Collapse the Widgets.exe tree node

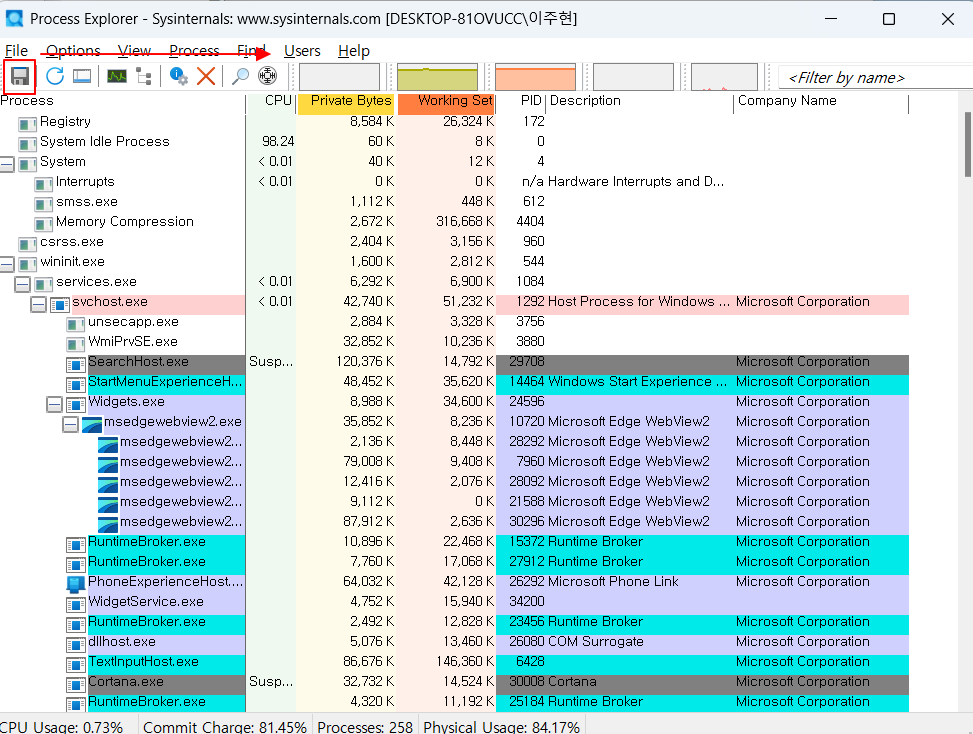click(55, 405)
